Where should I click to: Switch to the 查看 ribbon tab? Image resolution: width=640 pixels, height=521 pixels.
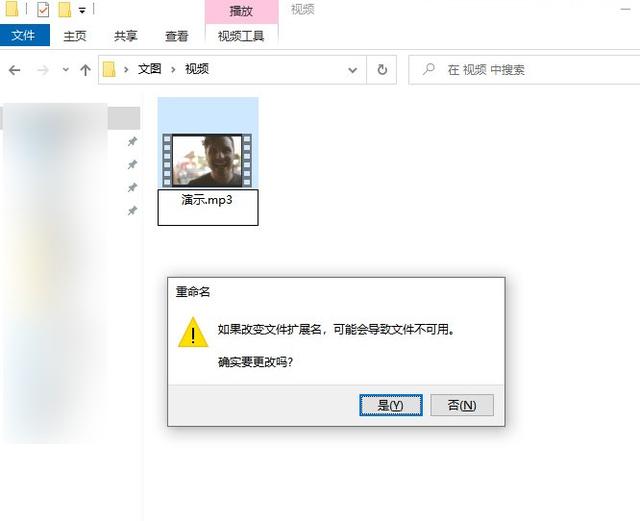point(176,36)
